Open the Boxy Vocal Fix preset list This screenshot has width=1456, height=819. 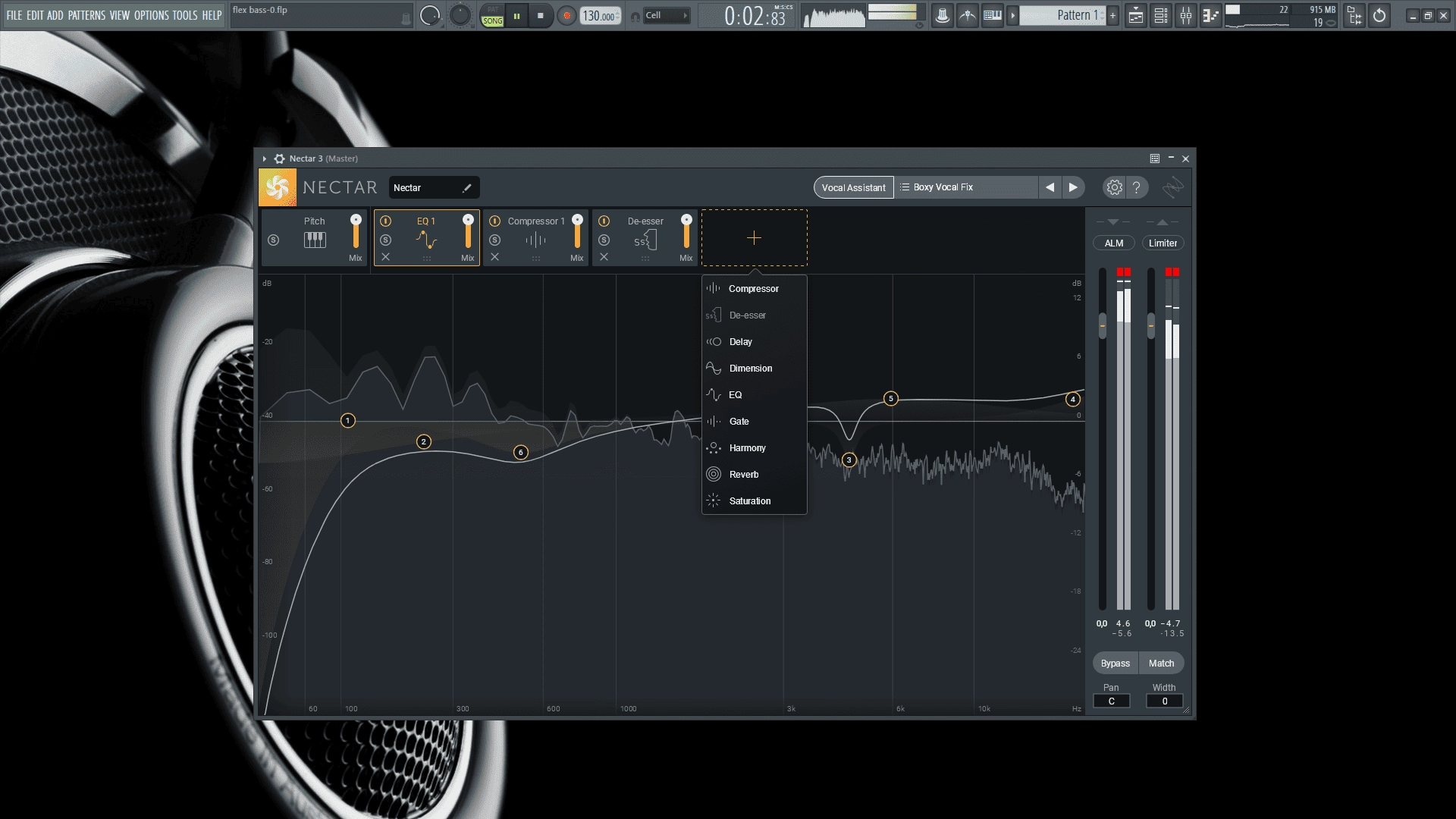point(965,187)
